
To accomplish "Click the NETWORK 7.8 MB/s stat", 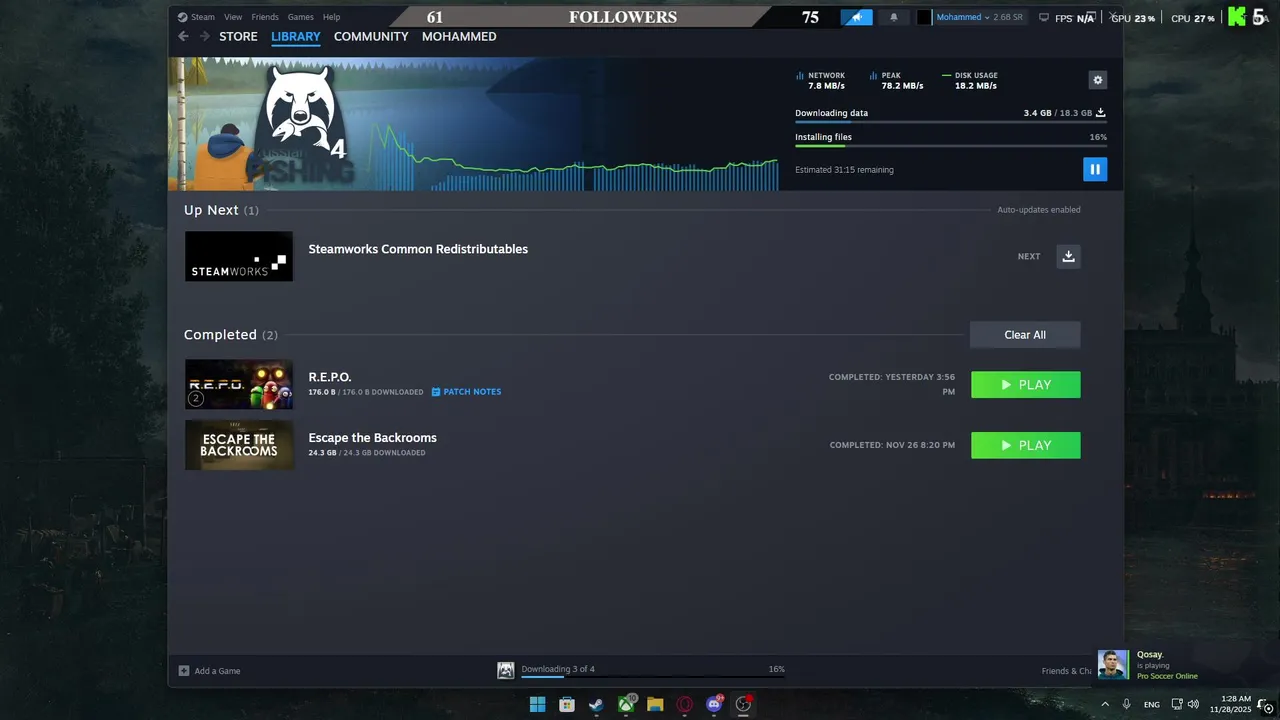I will pyautogui.click(x=821, y=81).
